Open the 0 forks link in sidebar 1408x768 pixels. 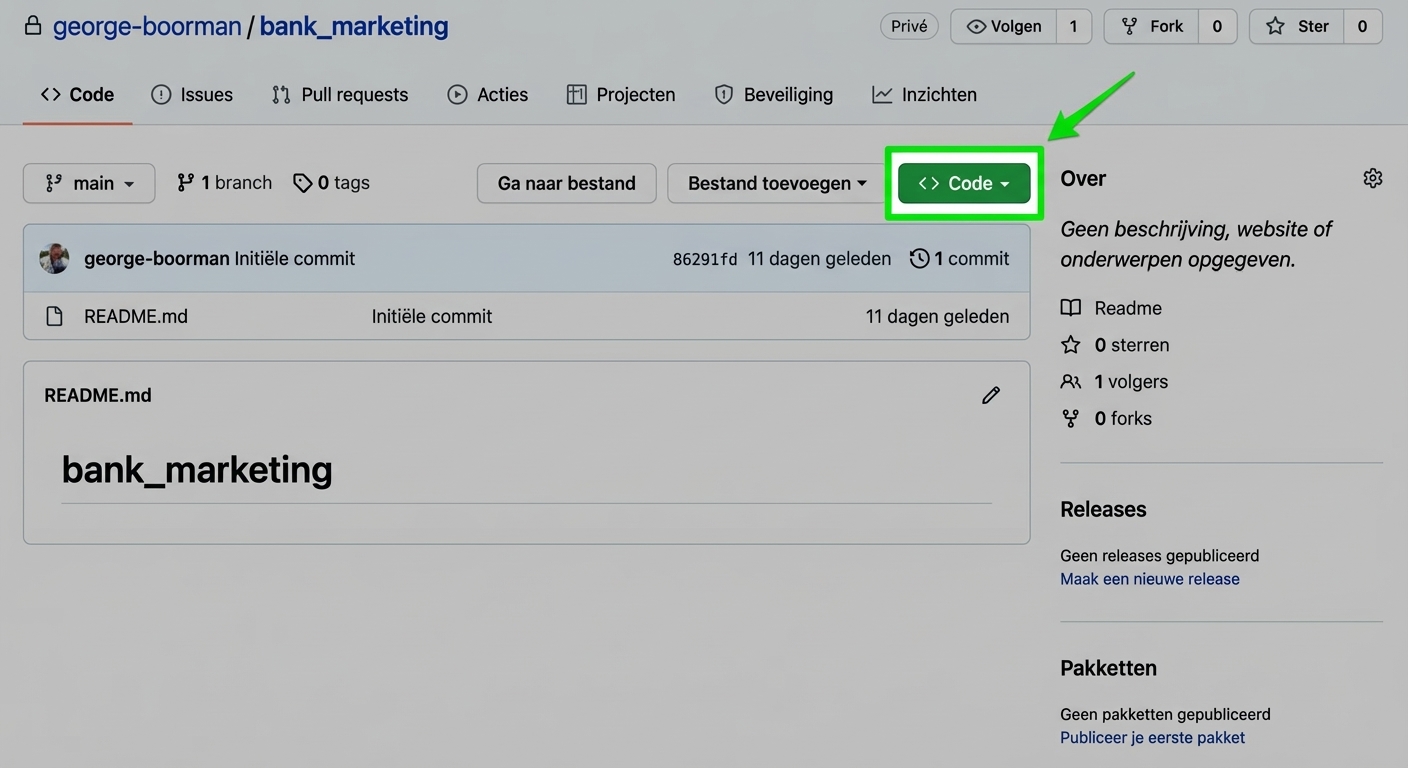coord(1106,419)
